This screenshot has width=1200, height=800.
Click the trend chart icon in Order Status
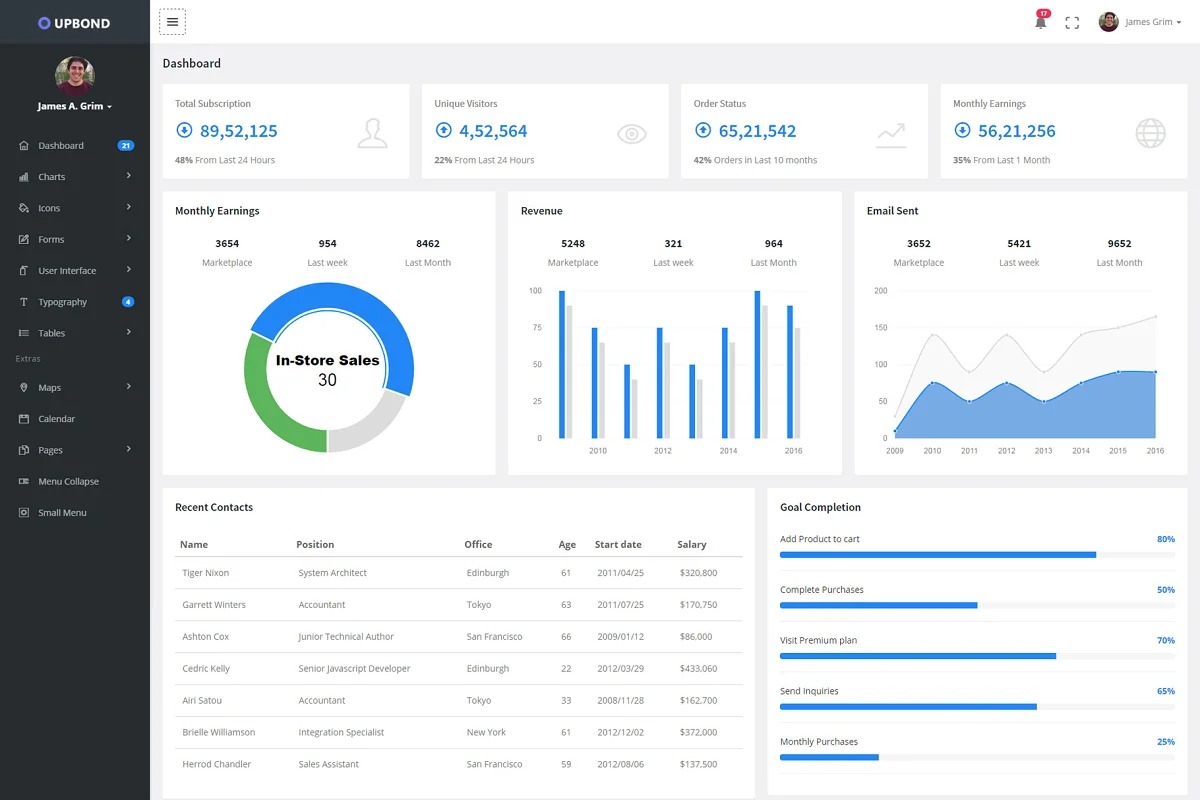[891, 134]
